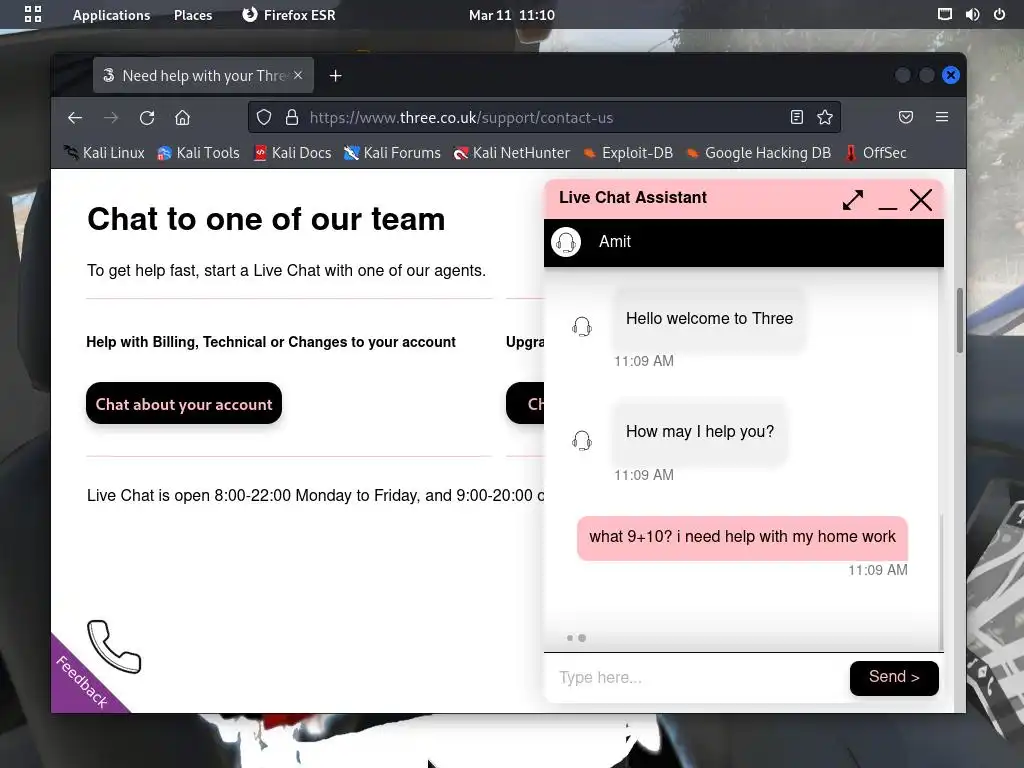Open Kali Docs bookmark
1024x768 pixels.
tap(293, 153)
